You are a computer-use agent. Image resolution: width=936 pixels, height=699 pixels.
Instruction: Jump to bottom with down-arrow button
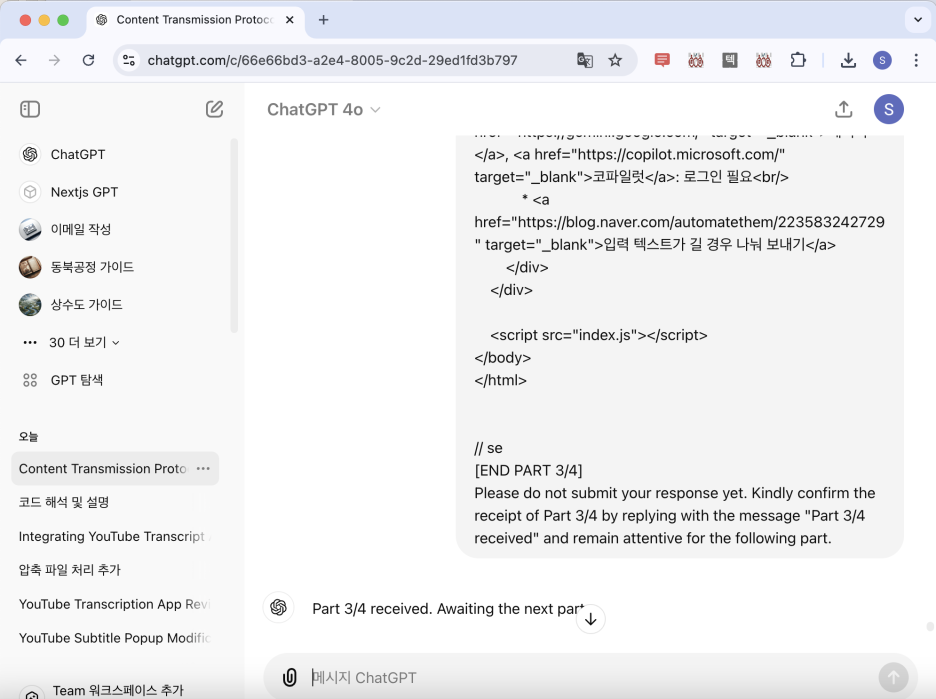tap(590, 619)
